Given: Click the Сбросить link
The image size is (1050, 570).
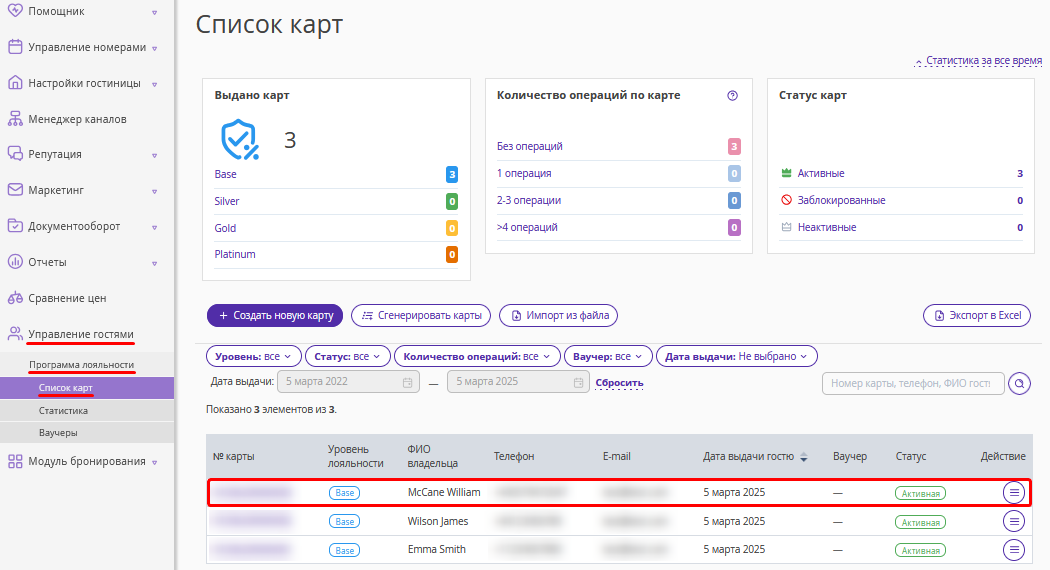Looking at the screenshot, I should pos(619,383).
